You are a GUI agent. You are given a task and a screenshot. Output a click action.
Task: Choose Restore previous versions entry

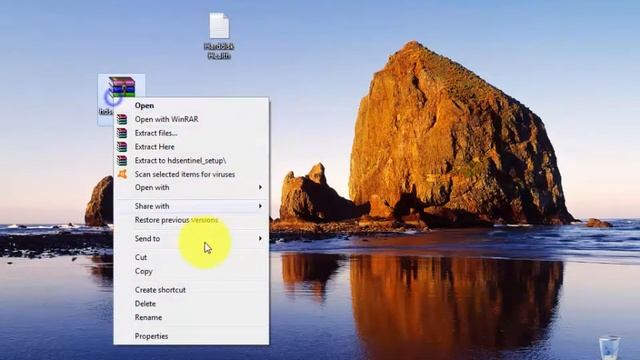point(191,220)
